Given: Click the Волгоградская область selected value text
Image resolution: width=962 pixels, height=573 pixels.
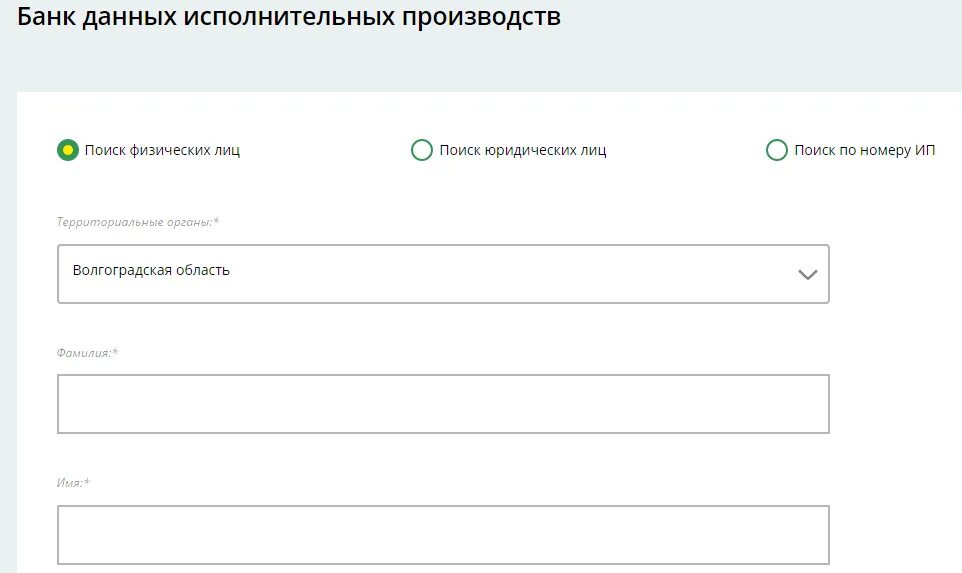Looking at the screenshot, I should [151, 271].
